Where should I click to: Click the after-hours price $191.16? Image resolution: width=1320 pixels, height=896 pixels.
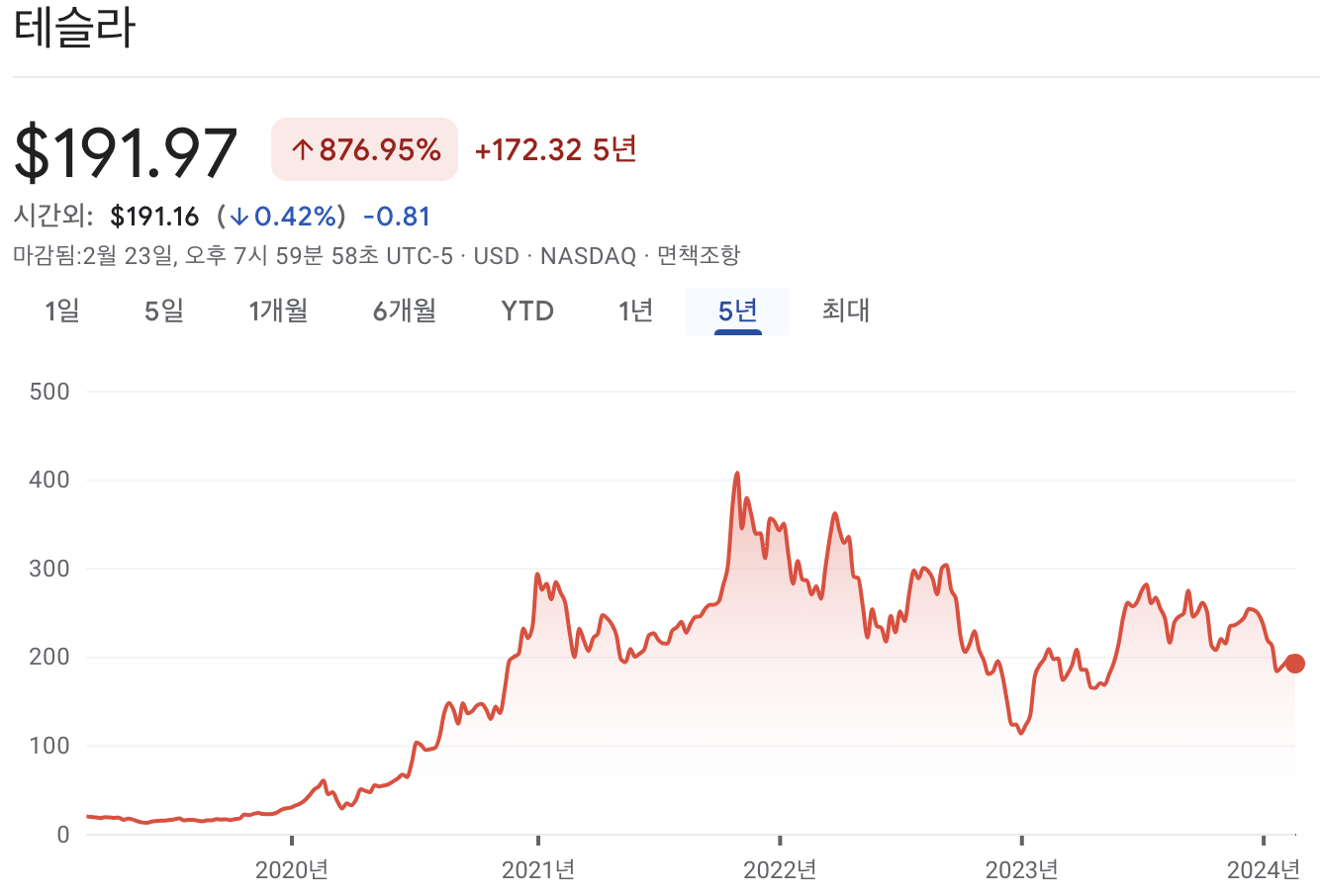156,216
